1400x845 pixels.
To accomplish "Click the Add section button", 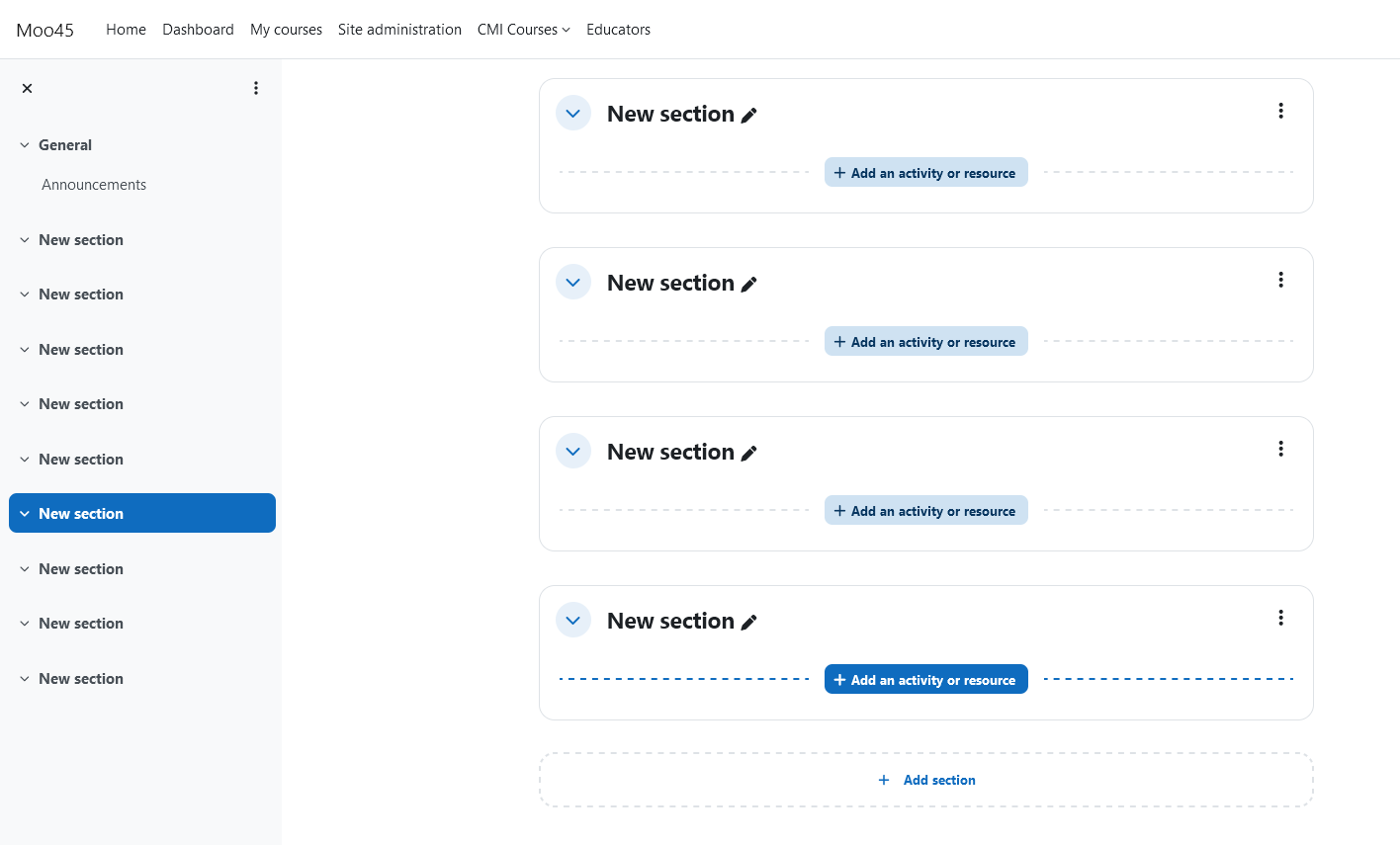I will tap(926, 780).
